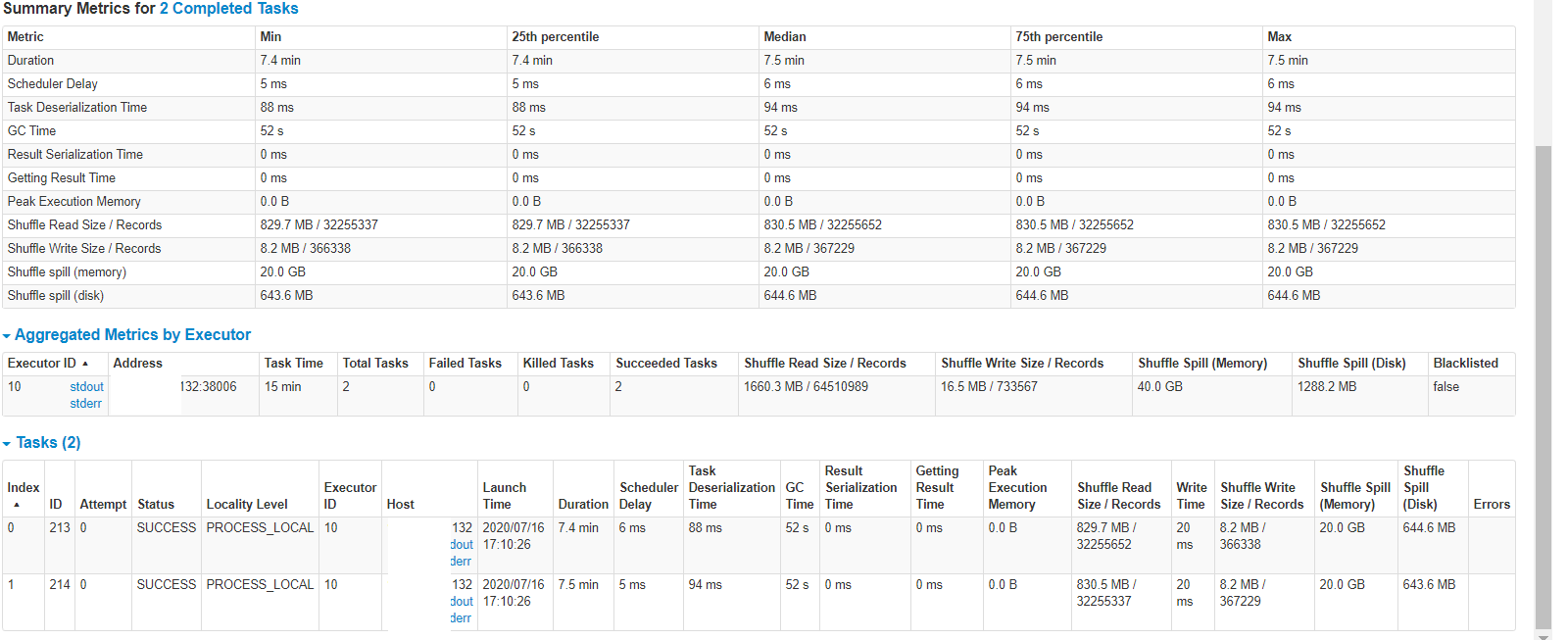Sort tasks table by Task Deserialization Time column
The image size is (1568, 640).
click(x=732, y=487)
